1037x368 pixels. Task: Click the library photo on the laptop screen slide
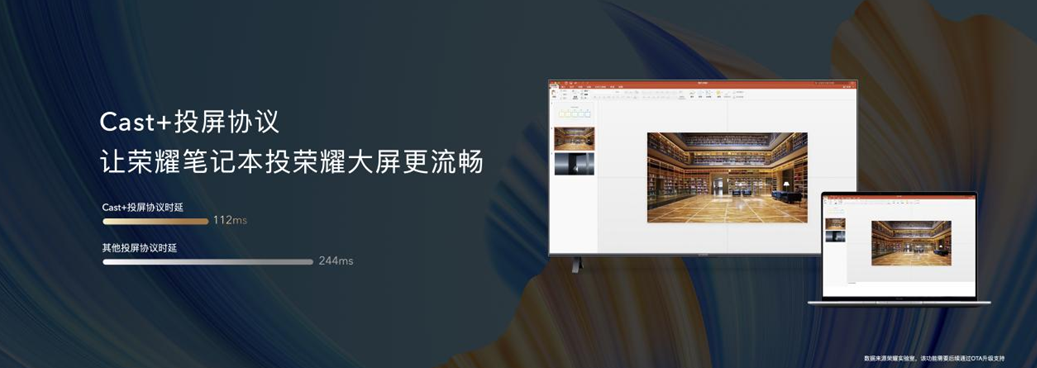[911, 243]
